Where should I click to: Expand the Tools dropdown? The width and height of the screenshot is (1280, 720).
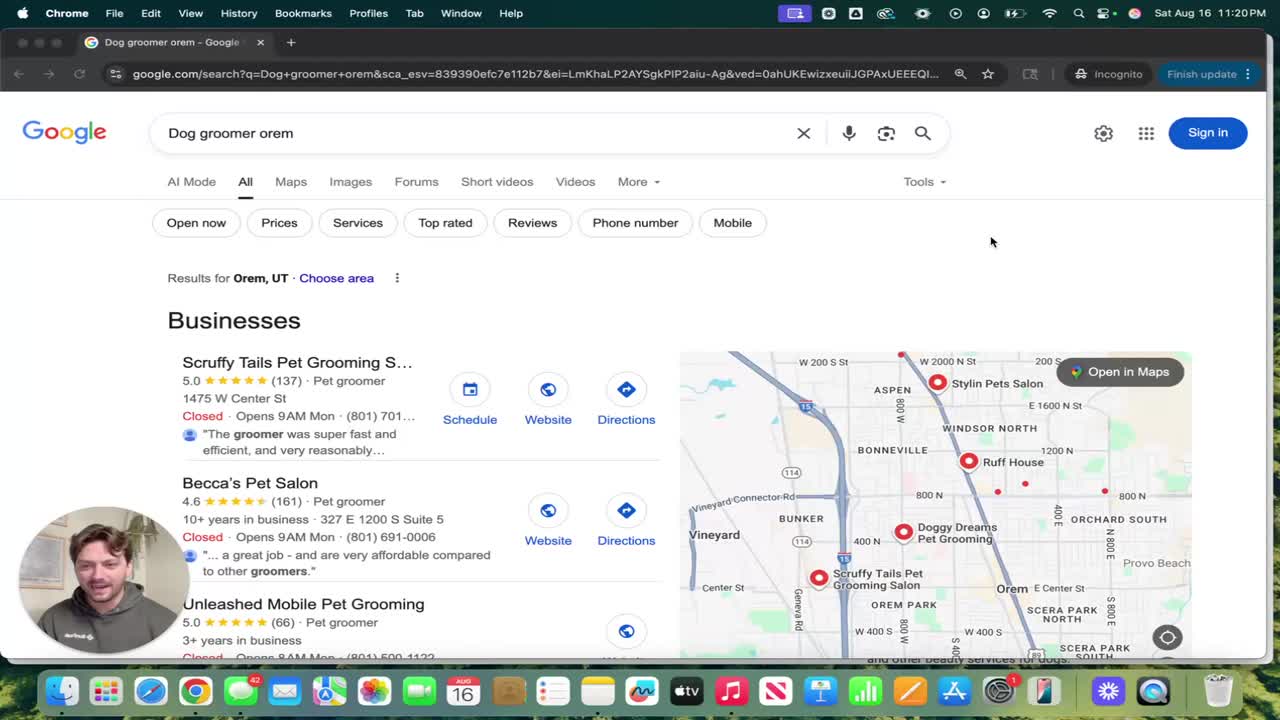tap(924, 182)
